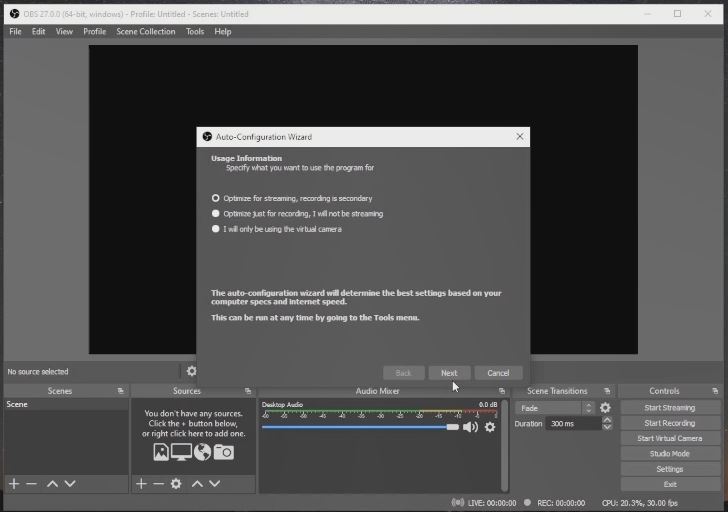The image size is (728, 512).
Task: Click Next in Auto-Configuration Wizard
Action: pos(449,373)
